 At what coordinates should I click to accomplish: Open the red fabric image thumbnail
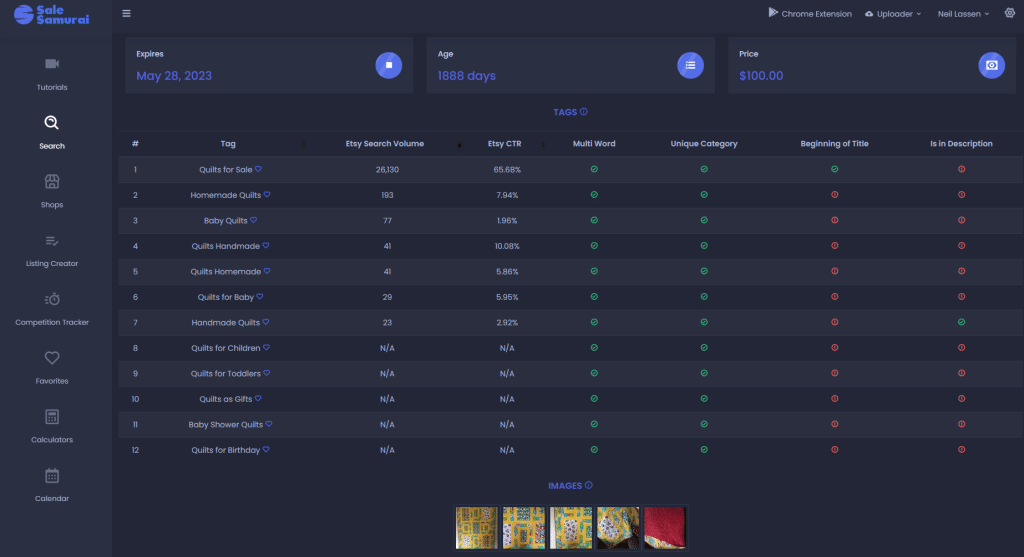(x=665, y=528)
